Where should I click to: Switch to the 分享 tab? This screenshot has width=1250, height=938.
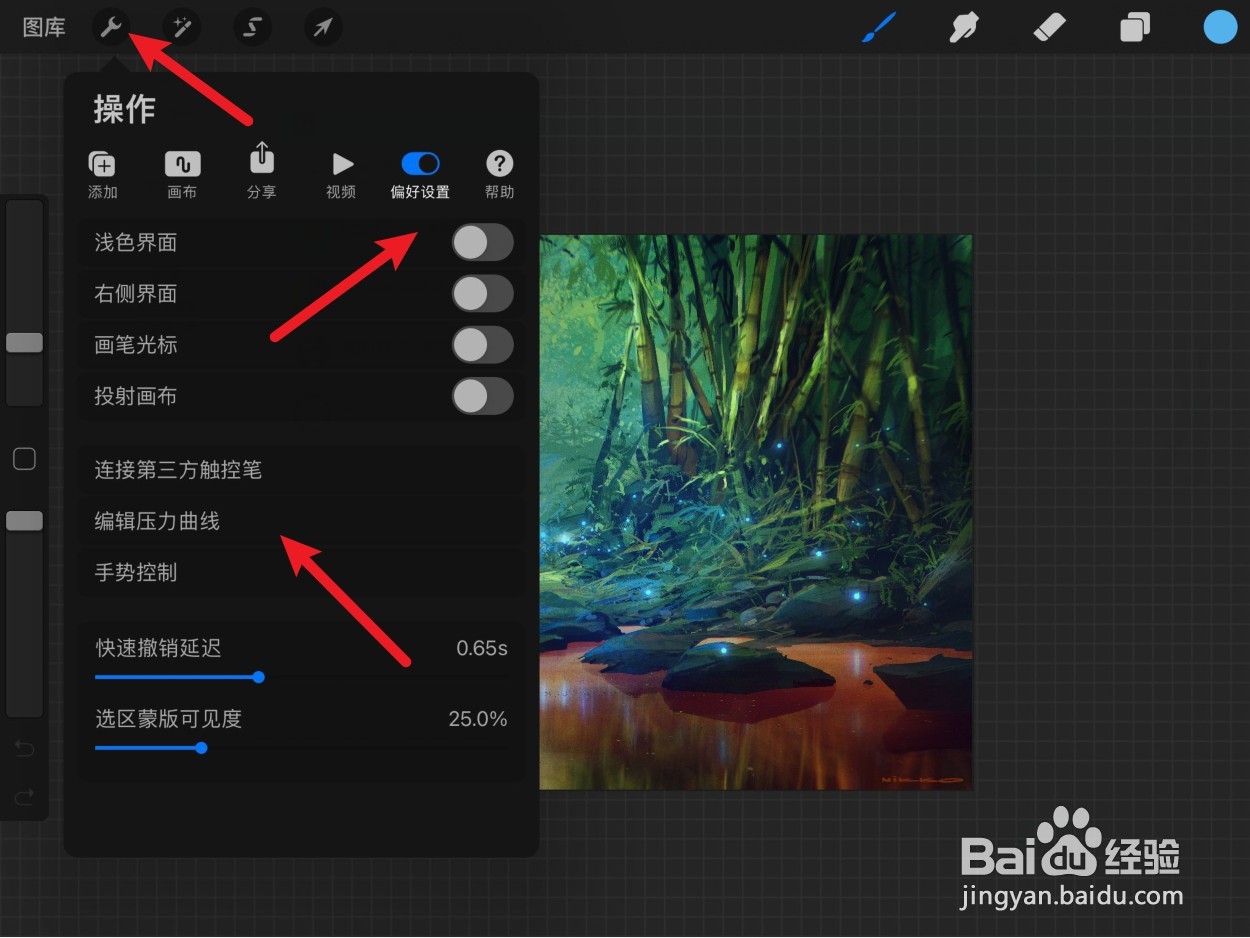click(261, 170)
